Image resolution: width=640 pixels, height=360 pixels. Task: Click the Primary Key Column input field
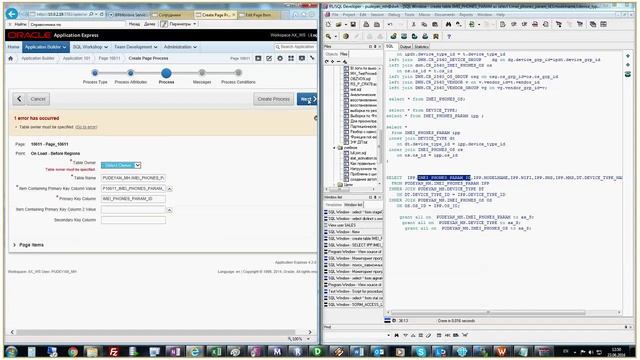pos(133,199)
